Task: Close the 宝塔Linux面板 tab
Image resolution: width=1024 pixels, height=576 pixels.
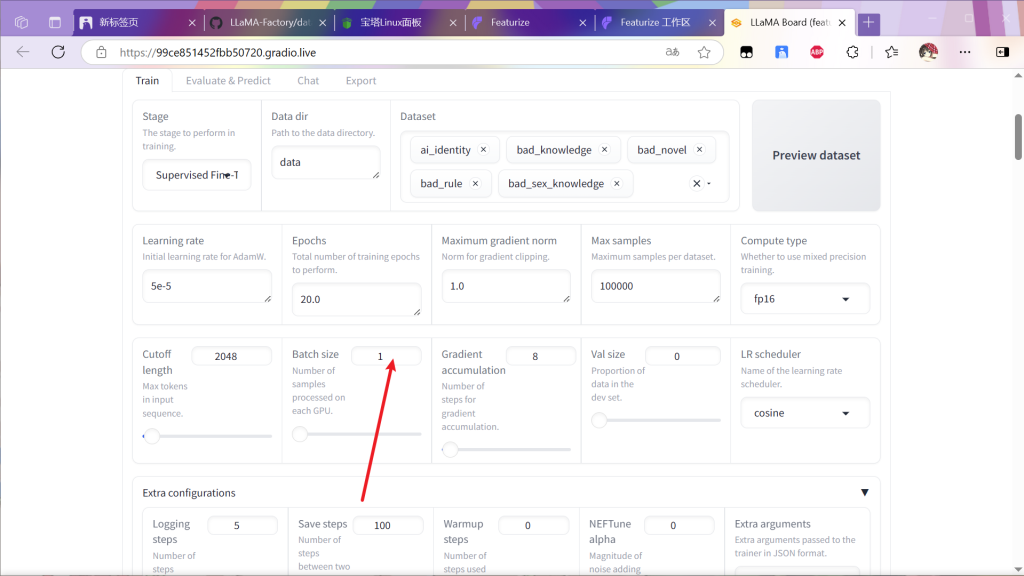Action: 453,23
